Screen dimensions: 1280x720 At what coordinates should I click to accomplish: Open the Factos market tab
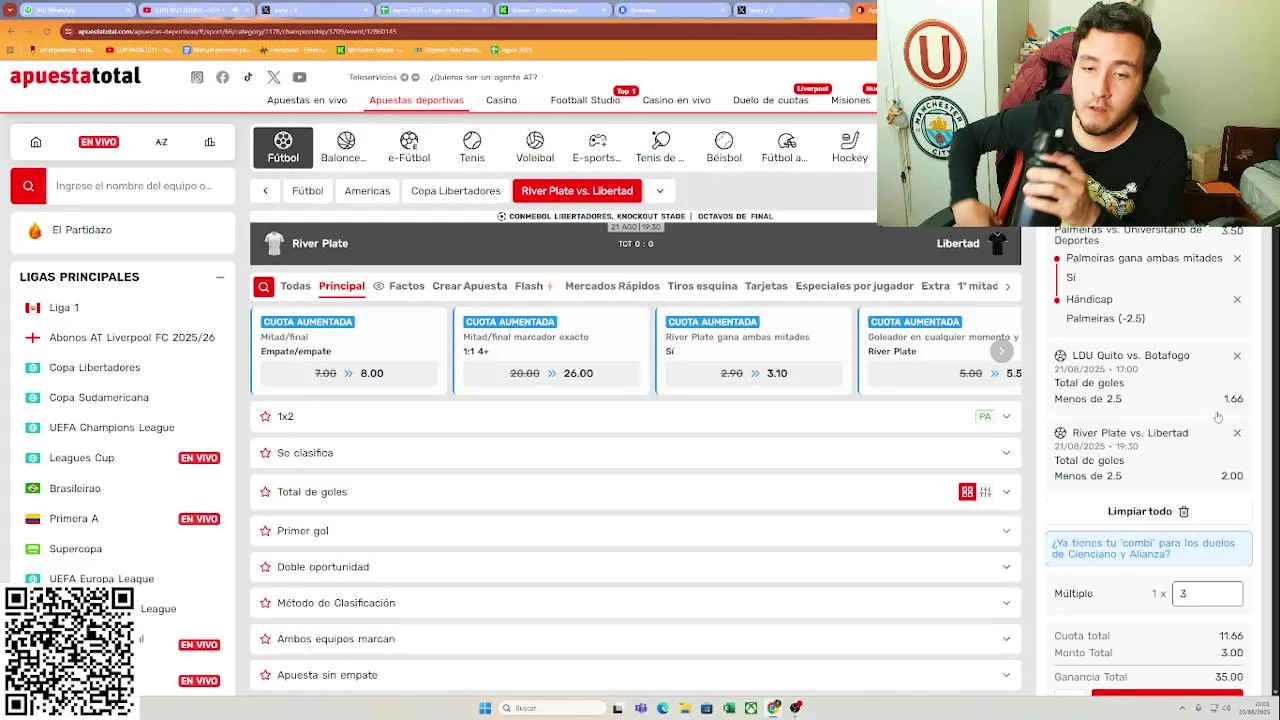click(399, 286)
